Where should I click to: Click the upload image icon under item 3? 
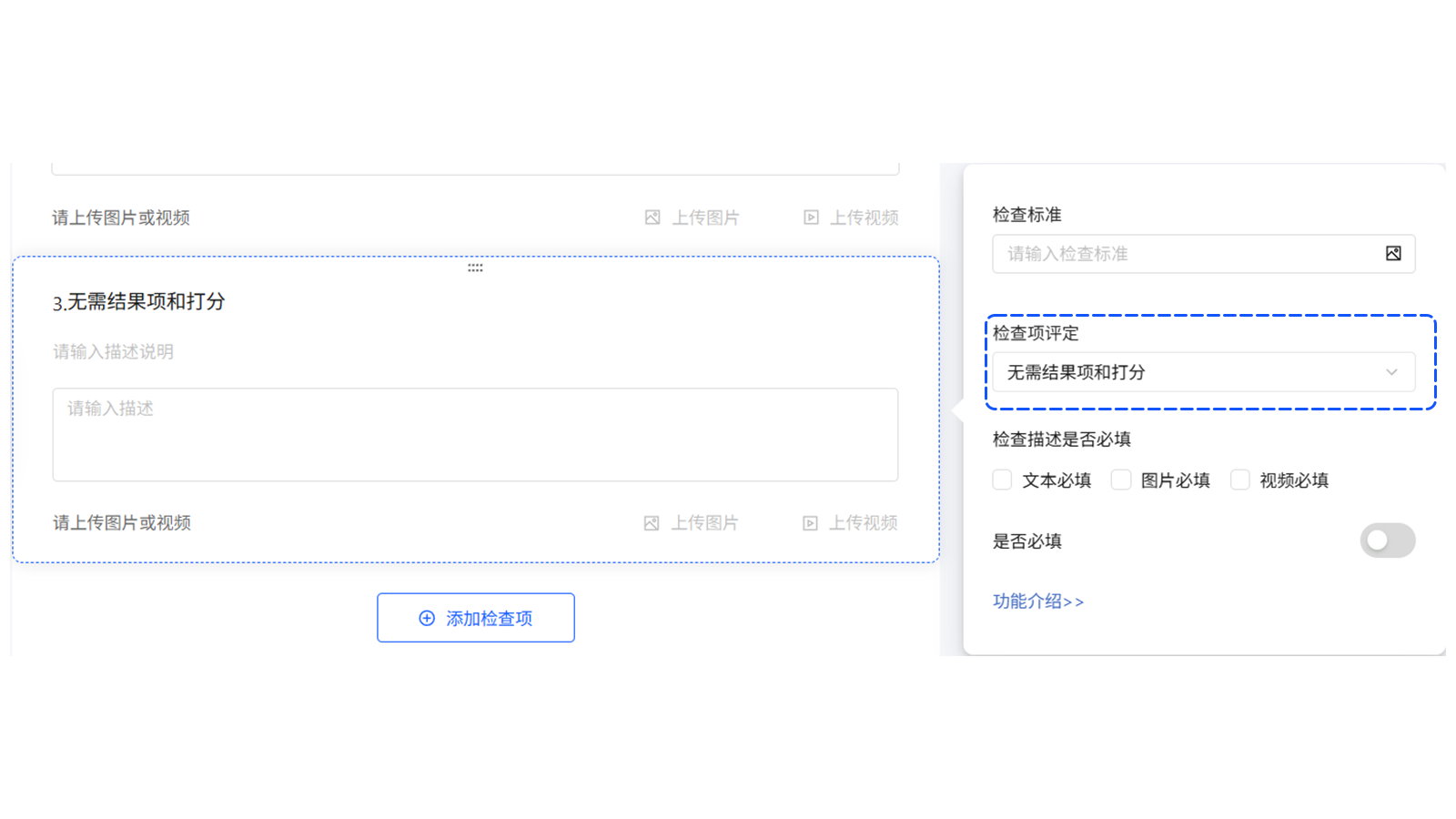651,522
